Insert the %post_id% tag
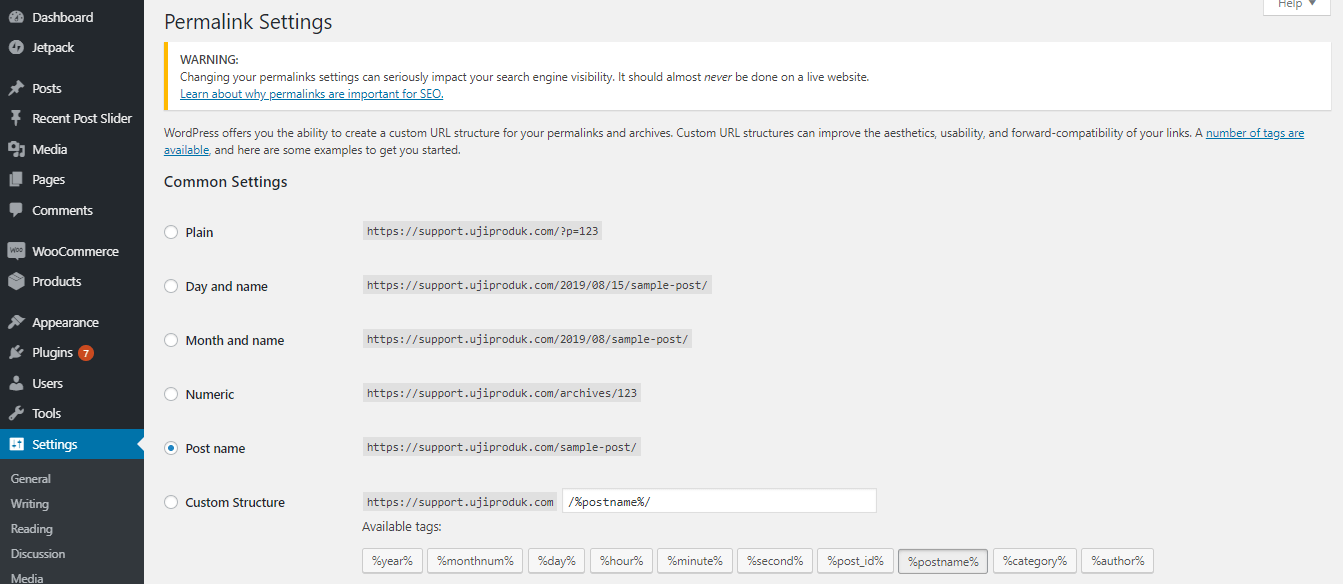Screen dimensions: 1343x584 pos(856,561)
